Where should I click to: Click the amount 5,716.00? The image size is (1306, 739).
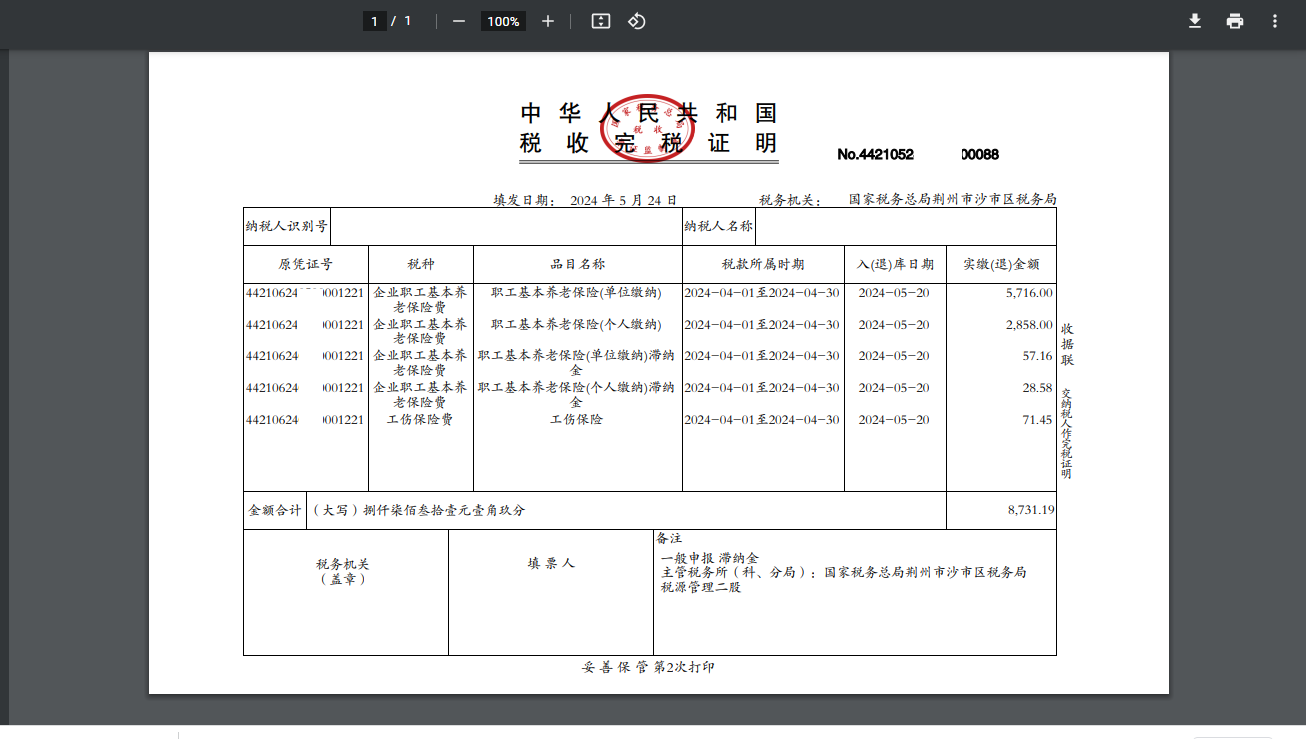(x=1029, y=293)
